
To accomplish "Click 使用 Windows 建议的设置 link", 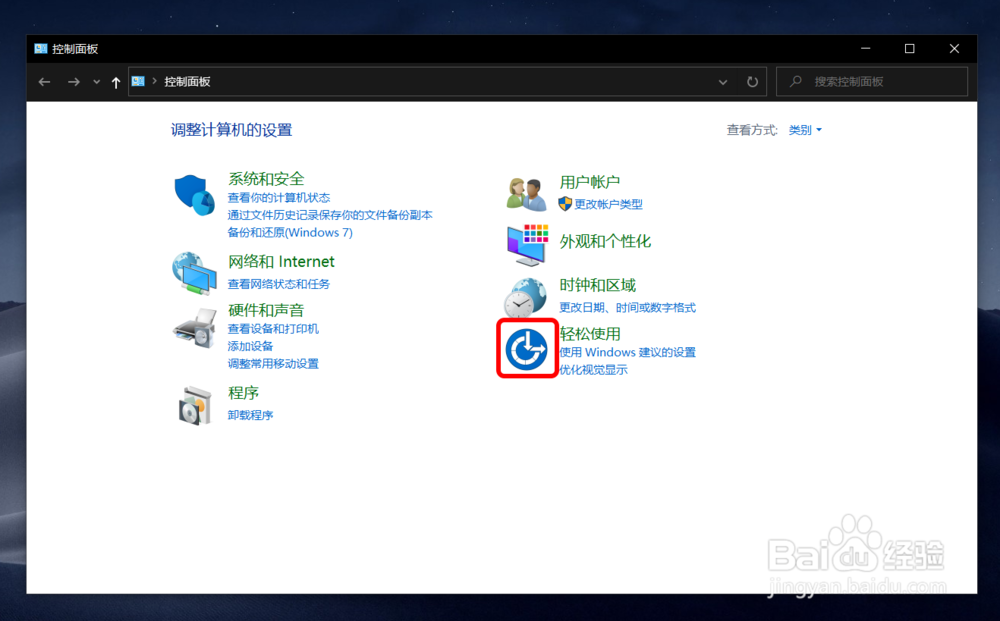I will (628, 352).
